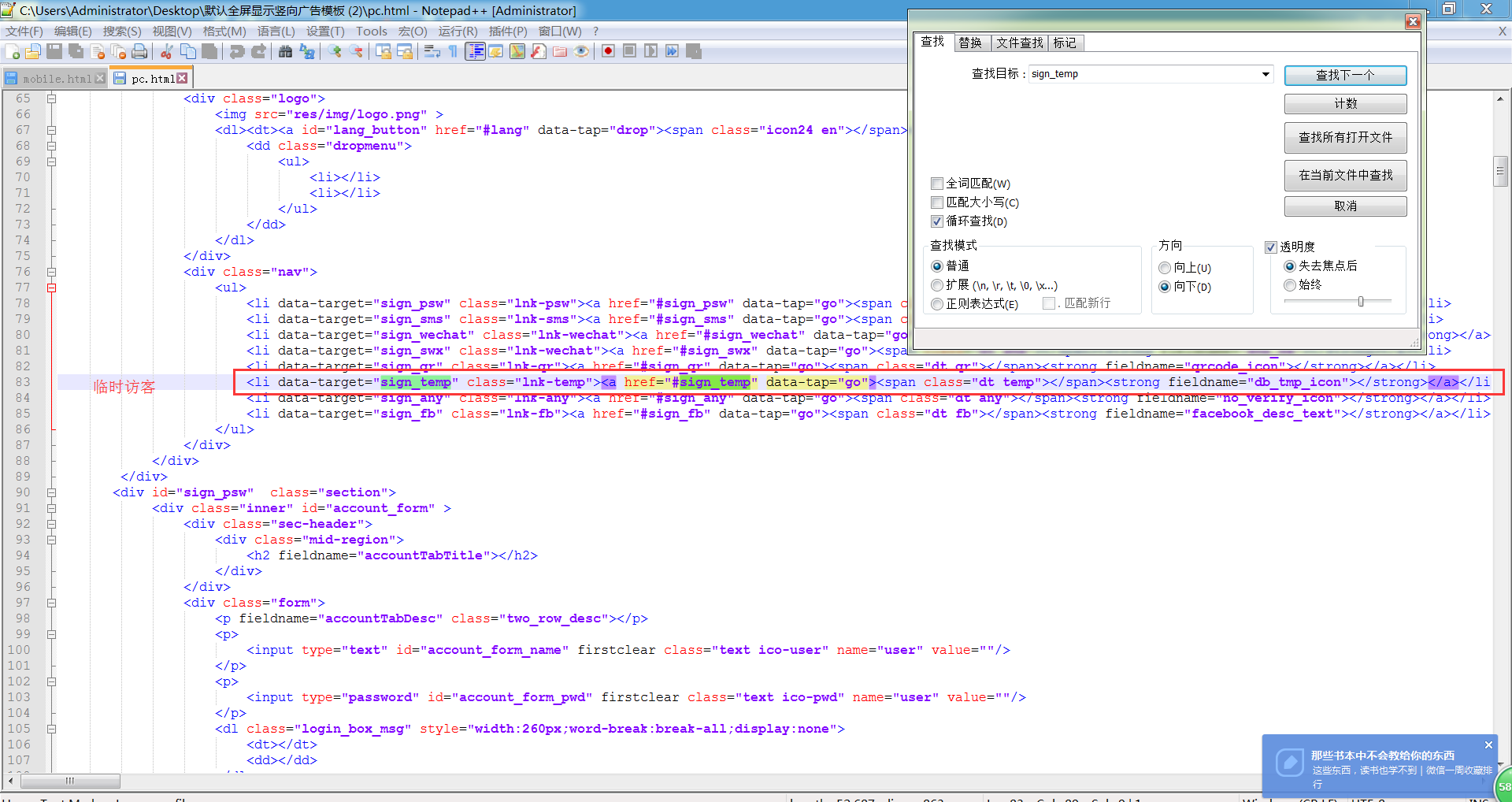Viewport: 1512px width, 802px height.
Task: Switch to the 替换 replace tab
Action: [x=970, y=43]
